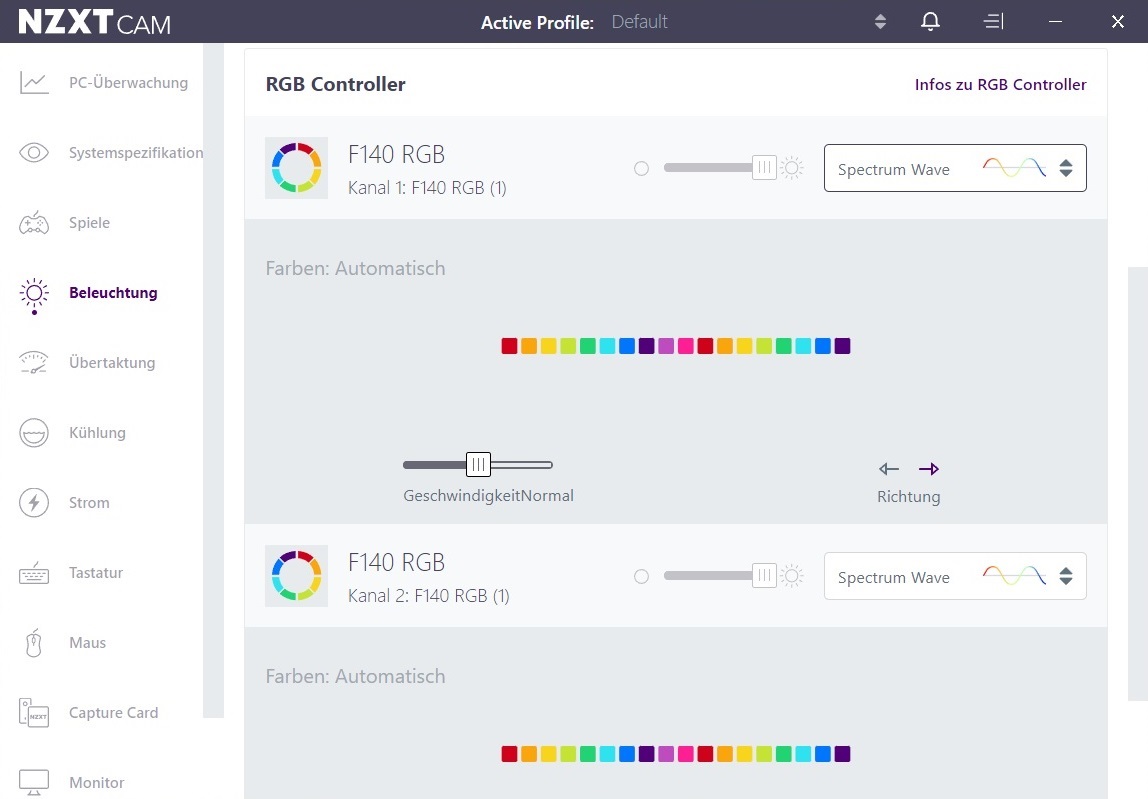Click the NZXT CAM logo

[94, 22]
